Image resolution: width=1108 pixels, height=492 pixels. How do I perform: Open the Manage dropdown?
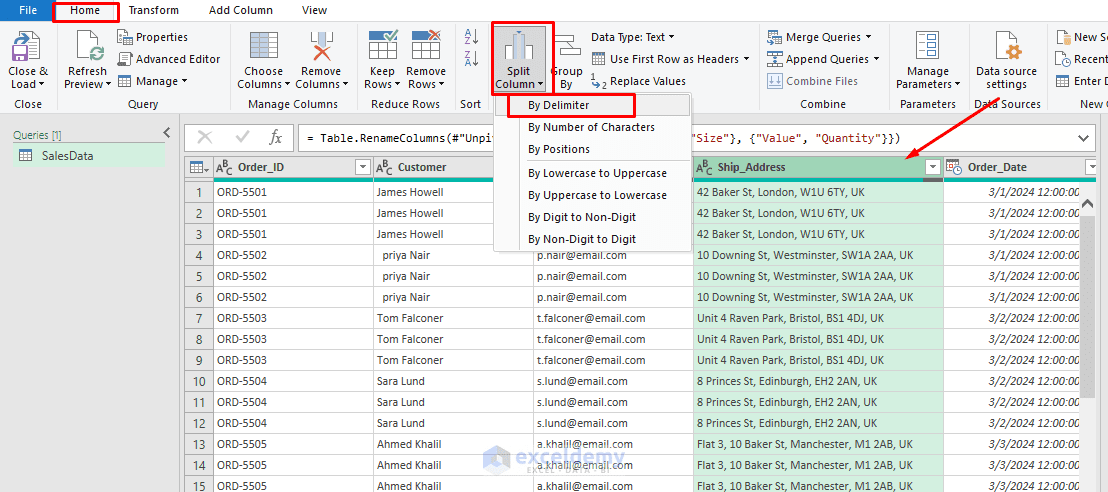(x=153, y=81)
